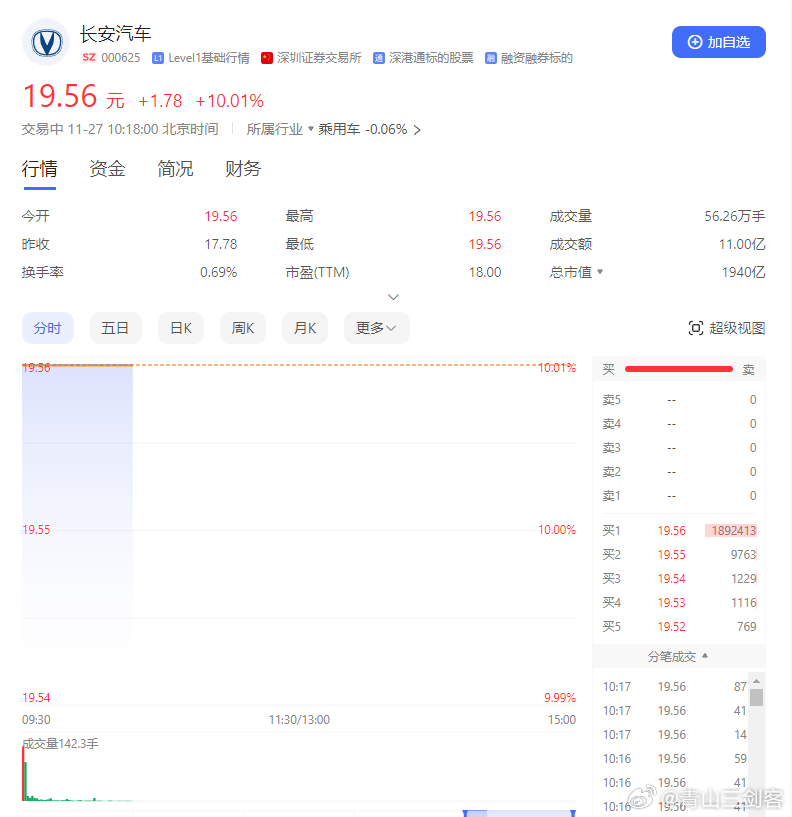Select the 日K chart view

[181, 328]
